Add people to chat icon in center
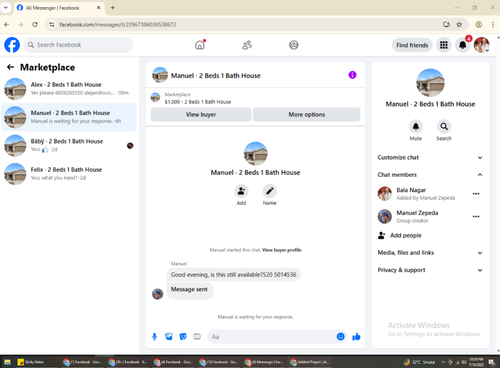The height and width of the screenshot is (368, 500). [241, 191]
